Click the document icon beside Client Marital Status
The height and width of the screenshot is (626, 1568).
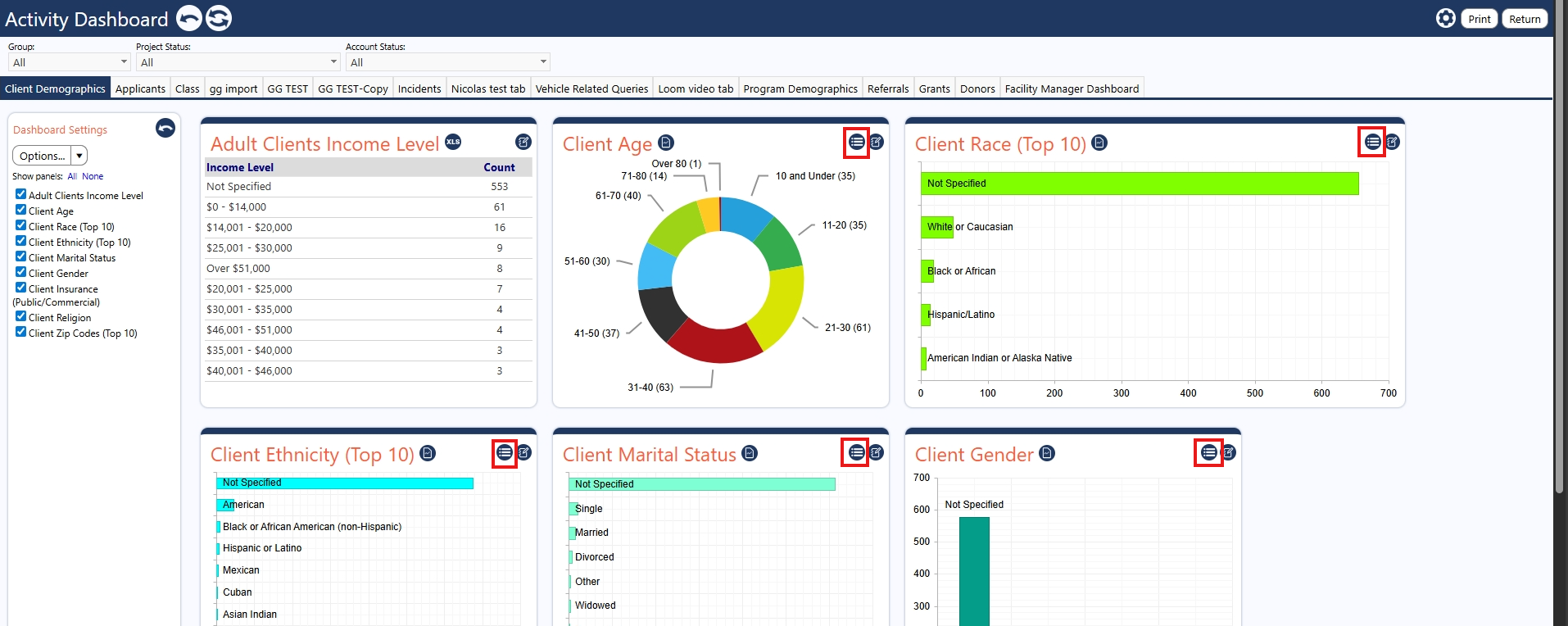tap(750, 453)
